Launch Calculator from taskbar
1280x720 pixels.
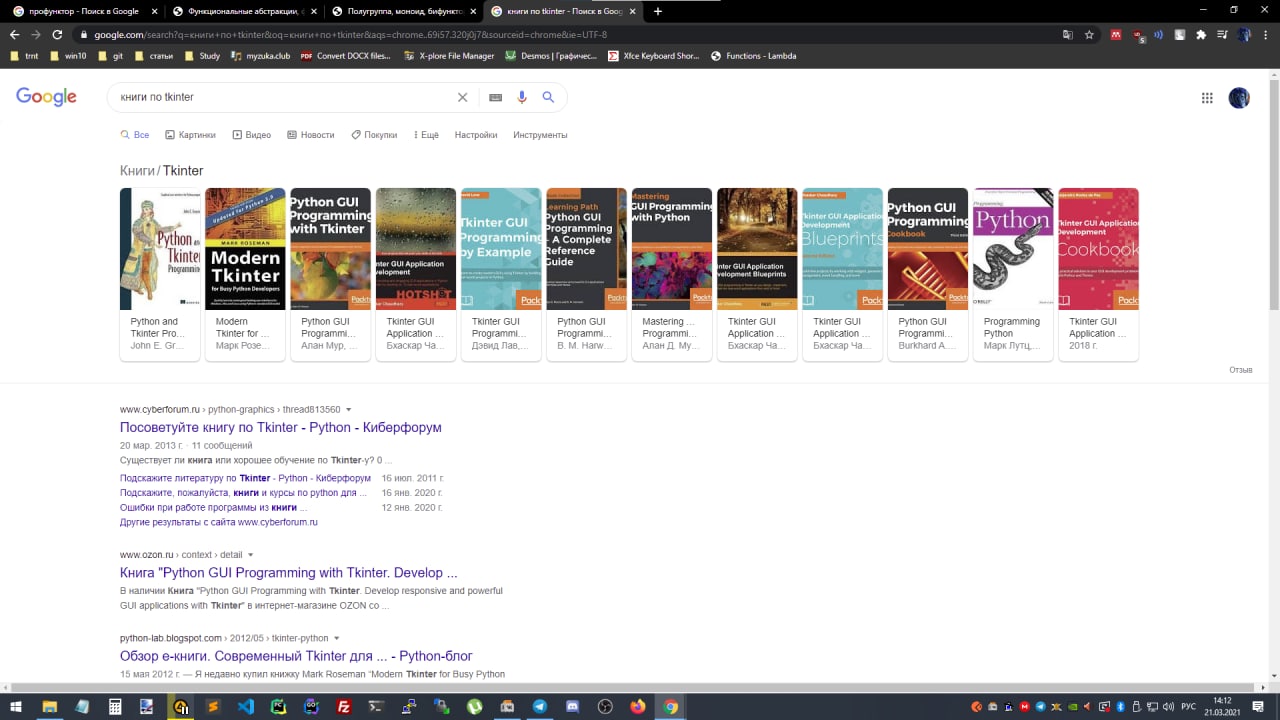pyautogui.click(x=115, y=706)
